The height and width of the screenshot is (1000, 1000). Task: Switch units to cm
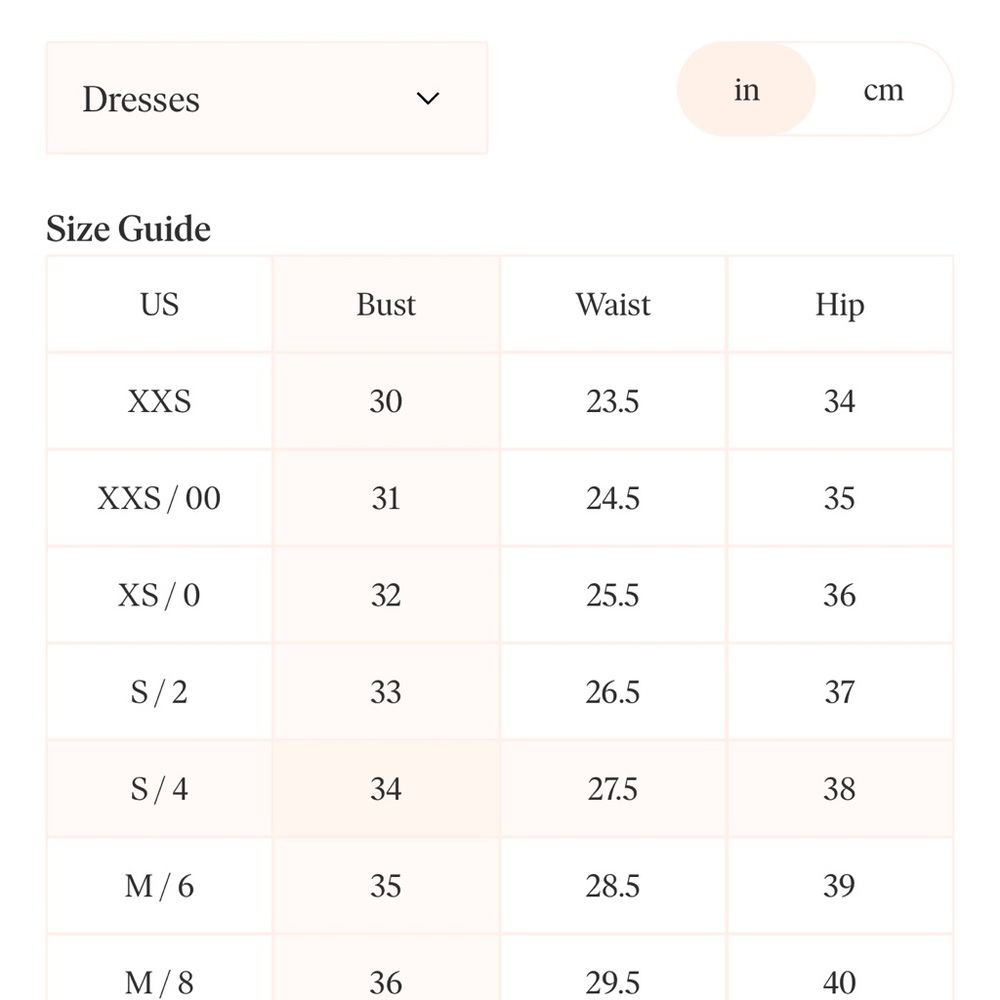click(883, 90)
